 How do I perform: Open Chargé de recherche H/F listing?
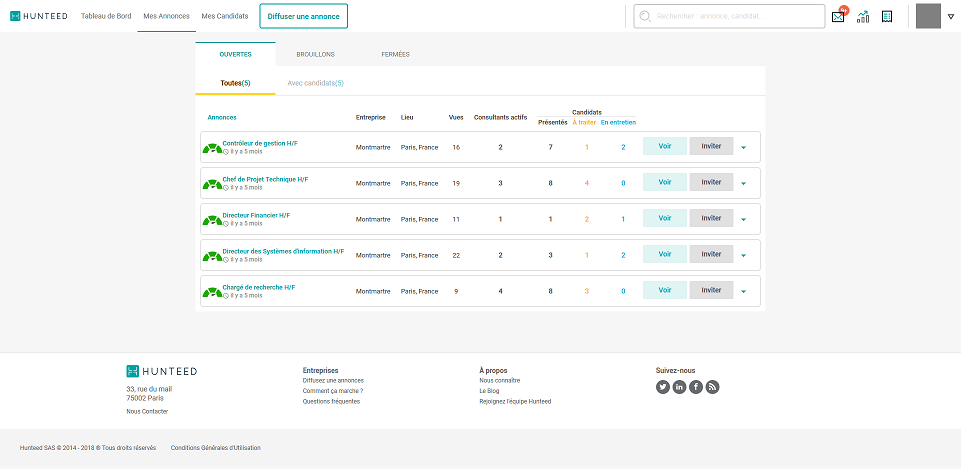pos(259,287)
